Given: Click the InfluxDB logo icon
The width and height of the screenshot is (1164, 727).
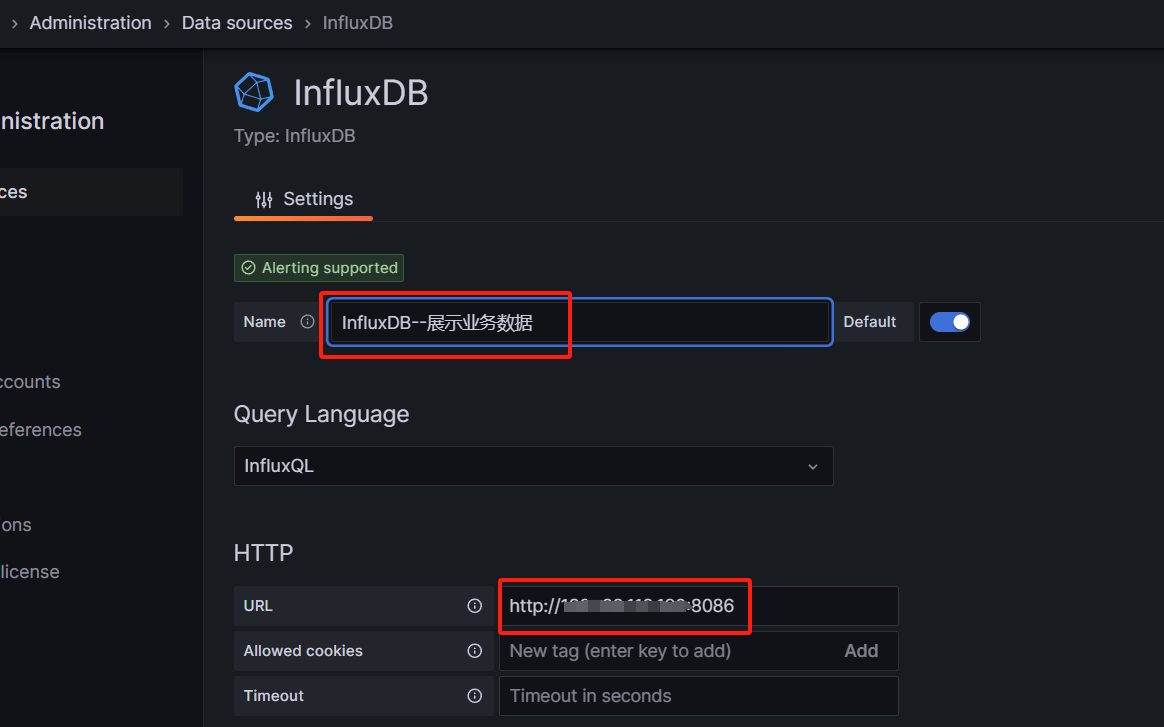Looking at the screenshot, I should coord(254,92).
